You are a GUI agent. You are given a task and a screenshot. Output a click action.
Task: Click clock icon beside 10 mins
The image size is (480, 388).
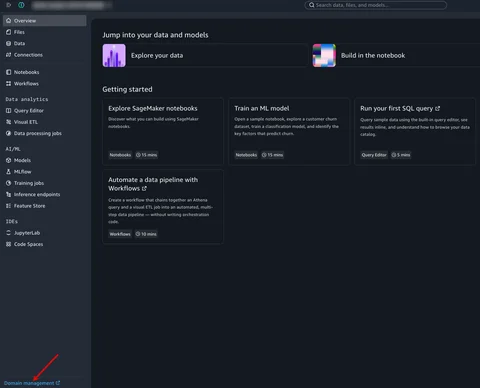click(x=138, y=234)
